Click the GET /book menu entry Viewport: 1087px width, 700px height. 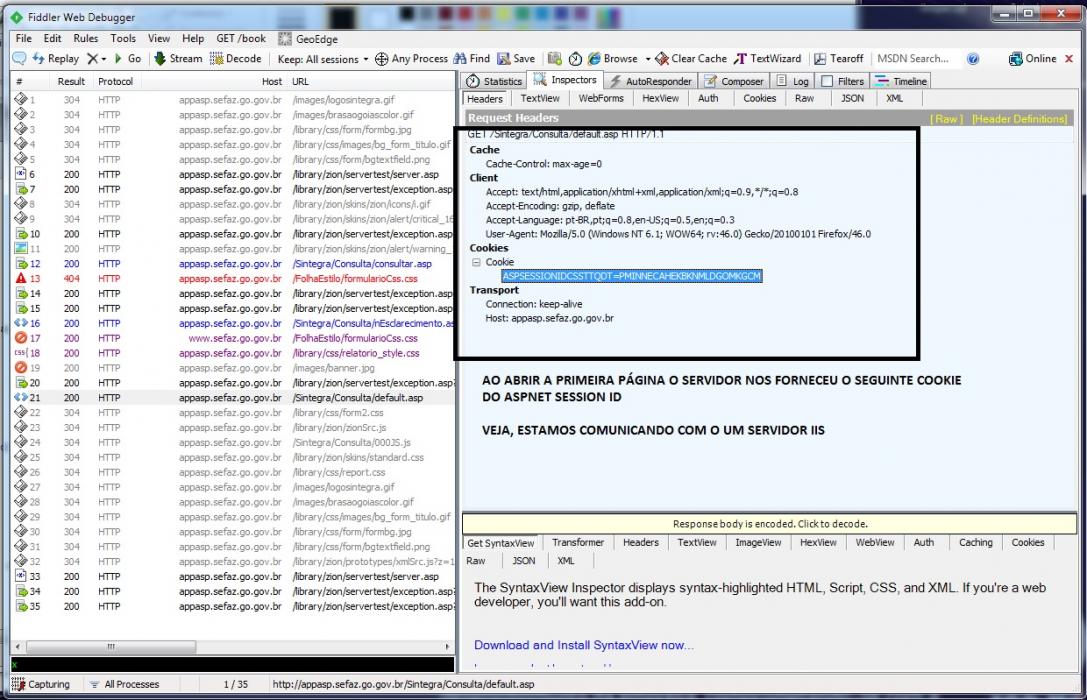(x=241, y=39)
